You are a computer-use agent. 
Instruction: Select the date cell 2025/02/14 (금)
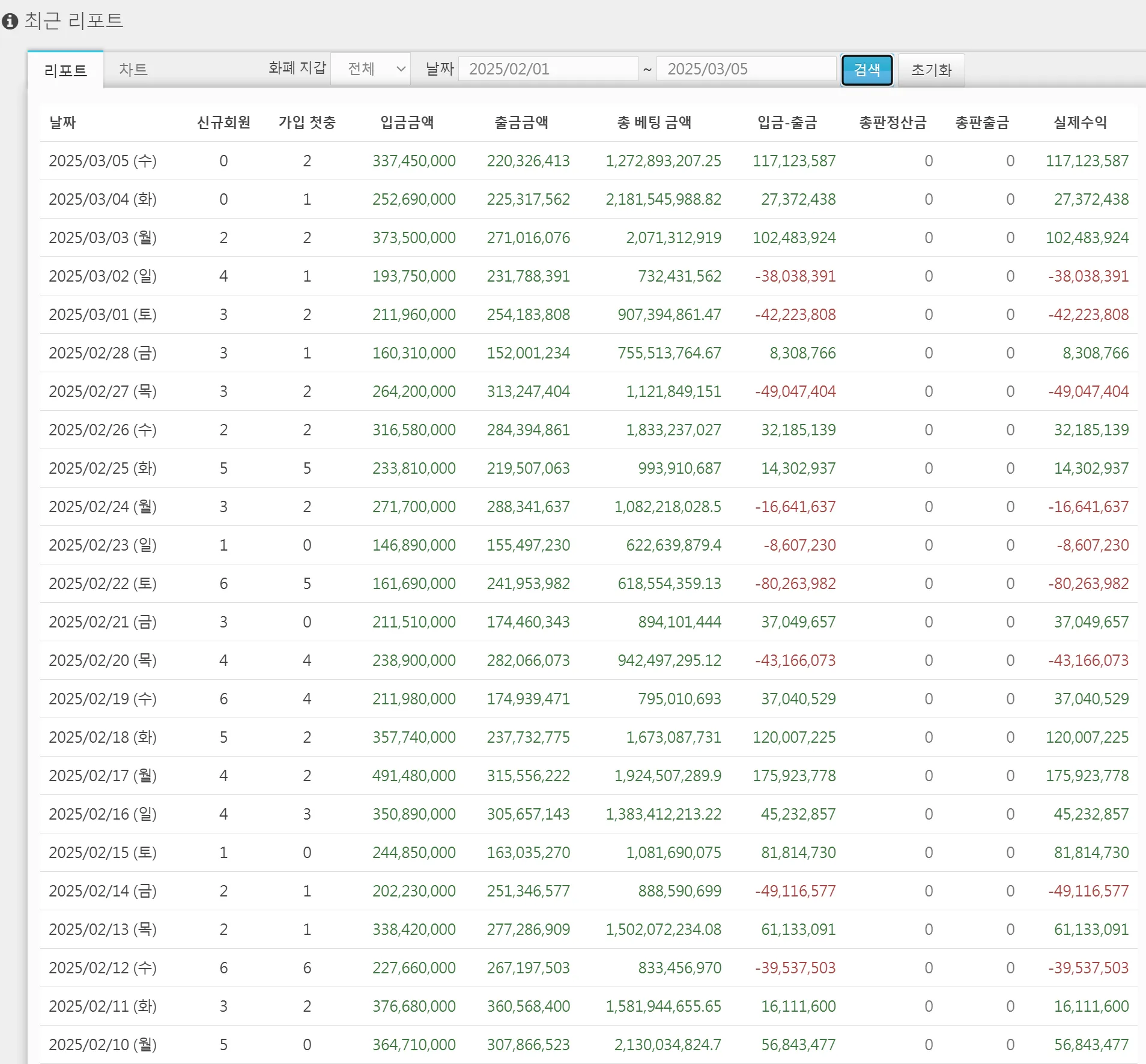[x=103, y=891]
